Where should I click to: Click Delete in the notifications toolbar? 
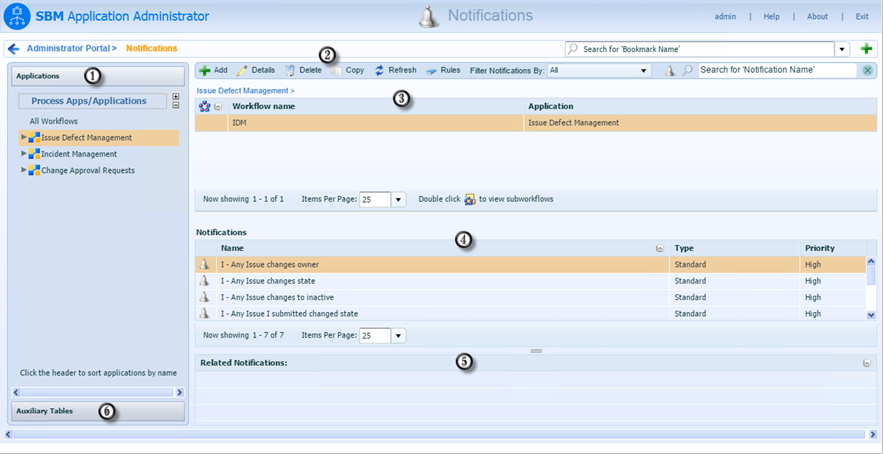point(303,70)
